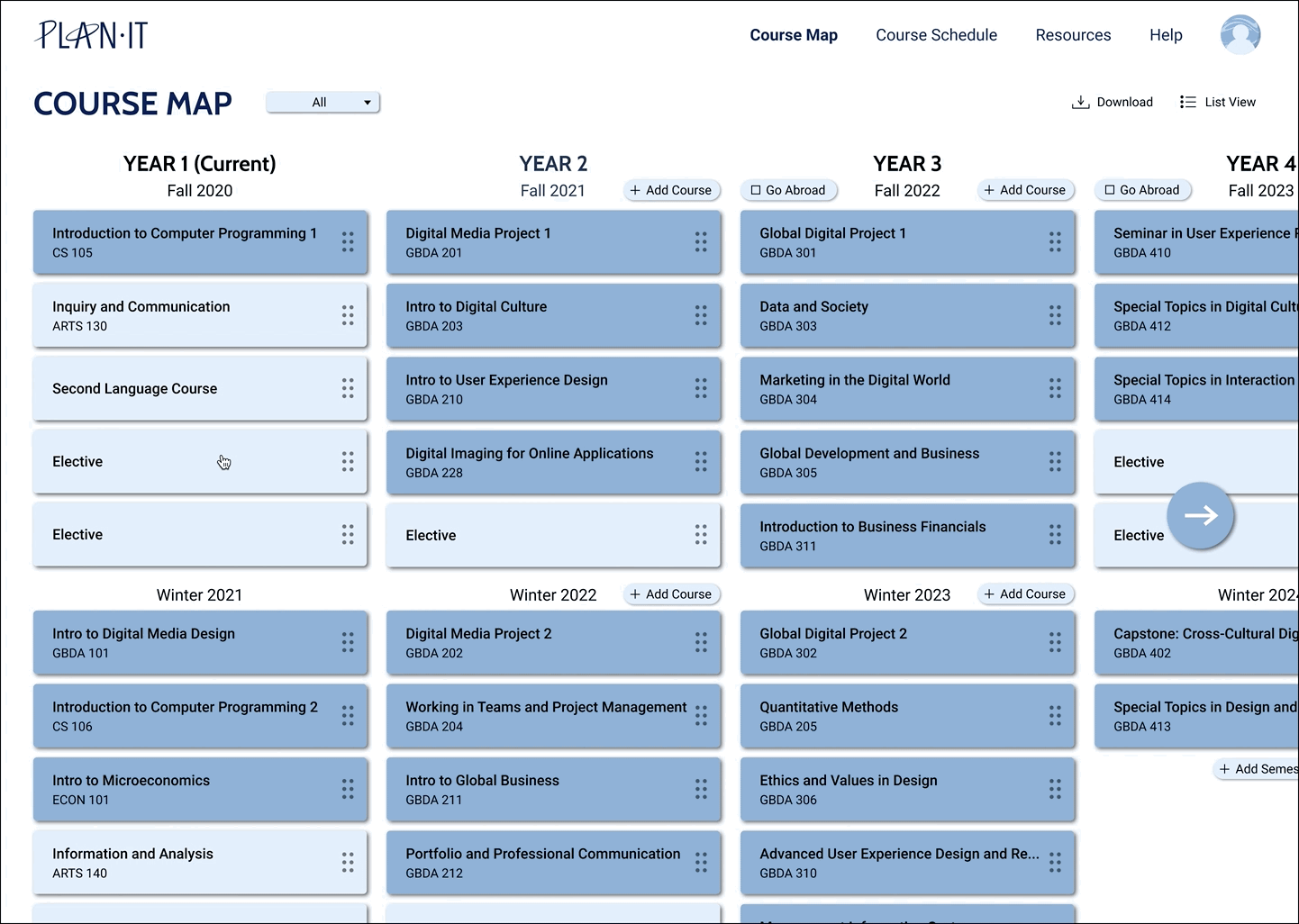Click drag handle for Intro to Microeconomics

pyautogui.click(x=348, y=789)
